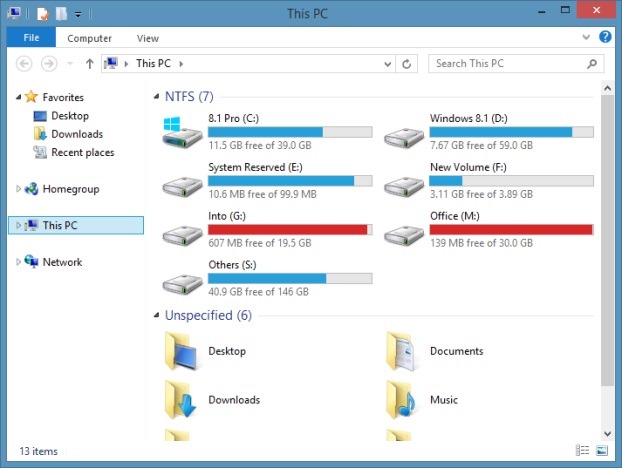This screenshot has width=622, height=468.
Task: Open the recent locations dropdown arrow
Action: pos(70,64)
